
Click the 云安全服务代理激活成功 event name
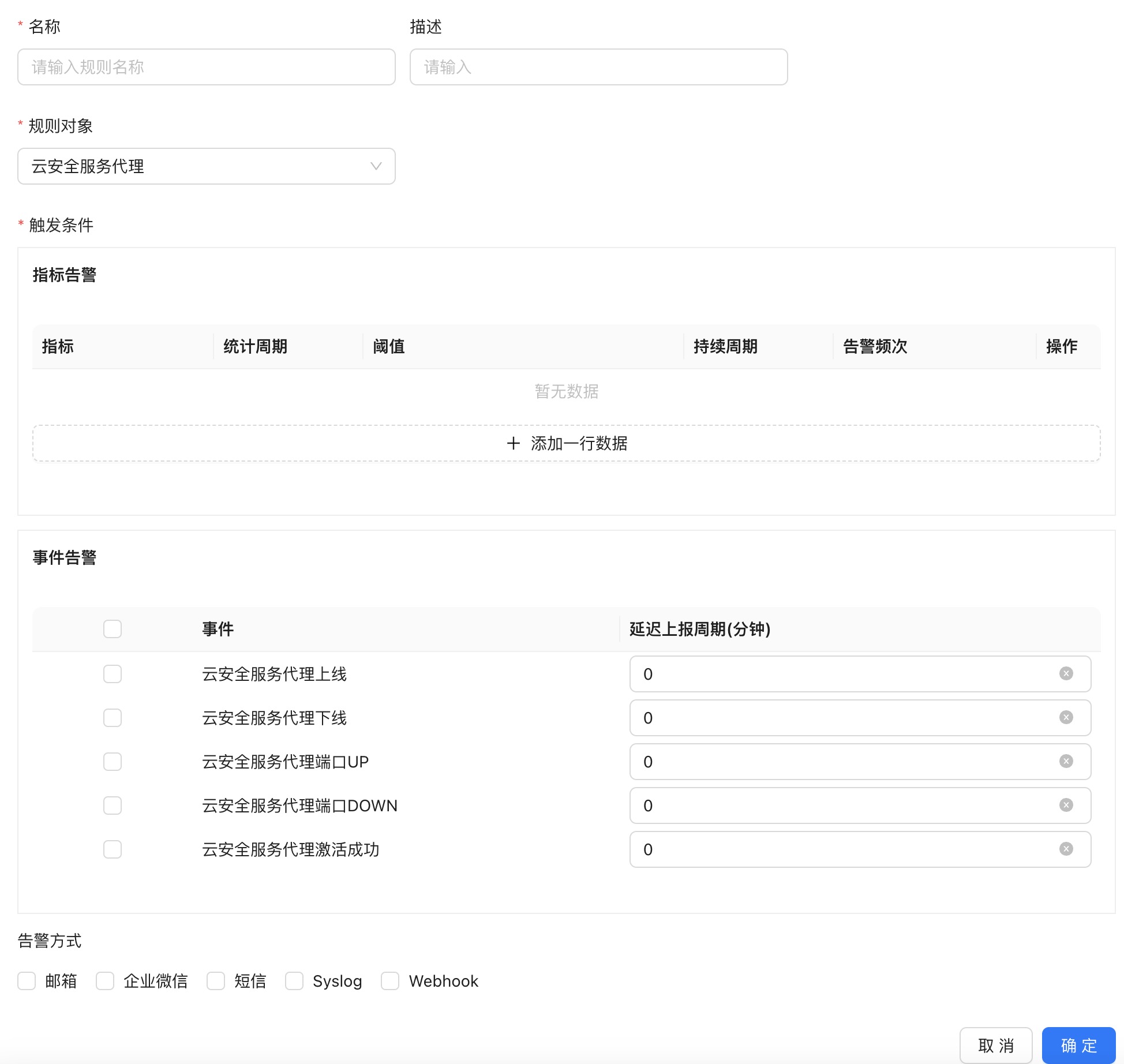(290, 849)
